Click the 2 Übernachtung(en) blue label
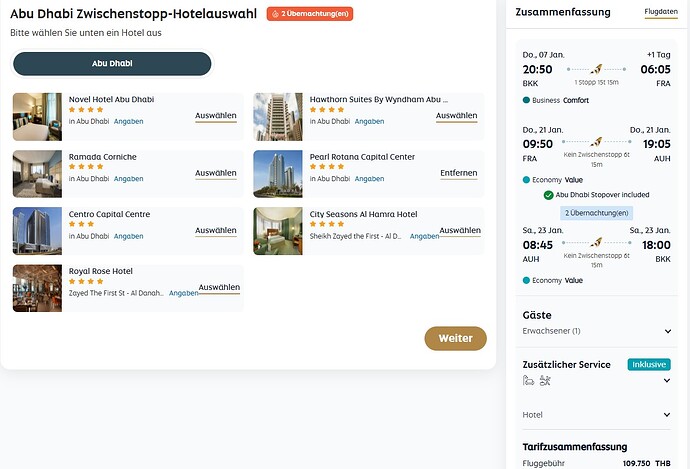The height and width of the screenshot is (469, 690). pyautogui.click(x=597, y=213)
